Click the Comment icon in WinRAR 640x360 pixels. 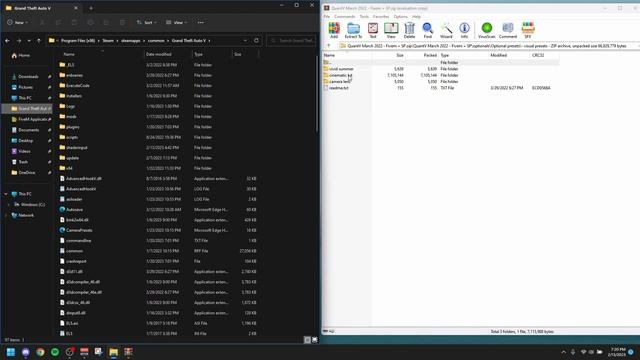coord(508,30)
